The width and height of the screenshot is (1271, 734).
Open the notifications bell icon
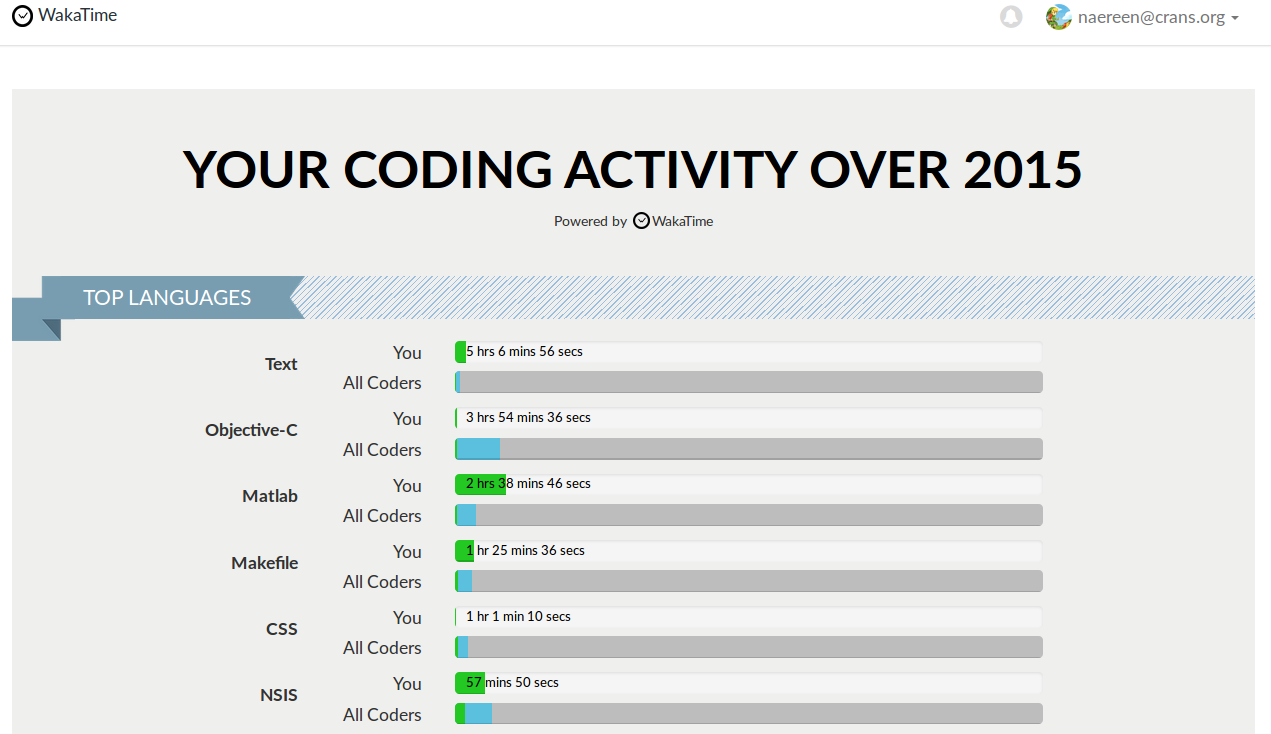point(1011,17)
